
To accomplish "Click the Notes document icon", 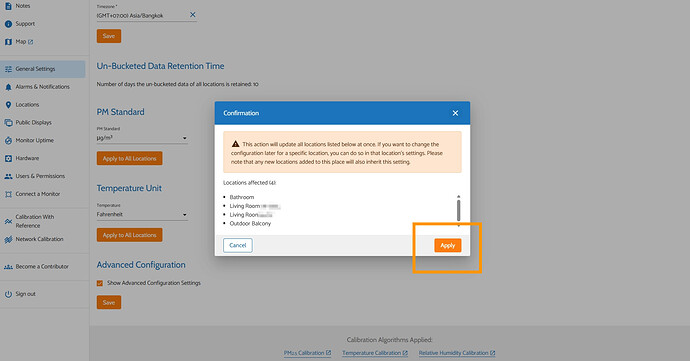I will 8,6.
